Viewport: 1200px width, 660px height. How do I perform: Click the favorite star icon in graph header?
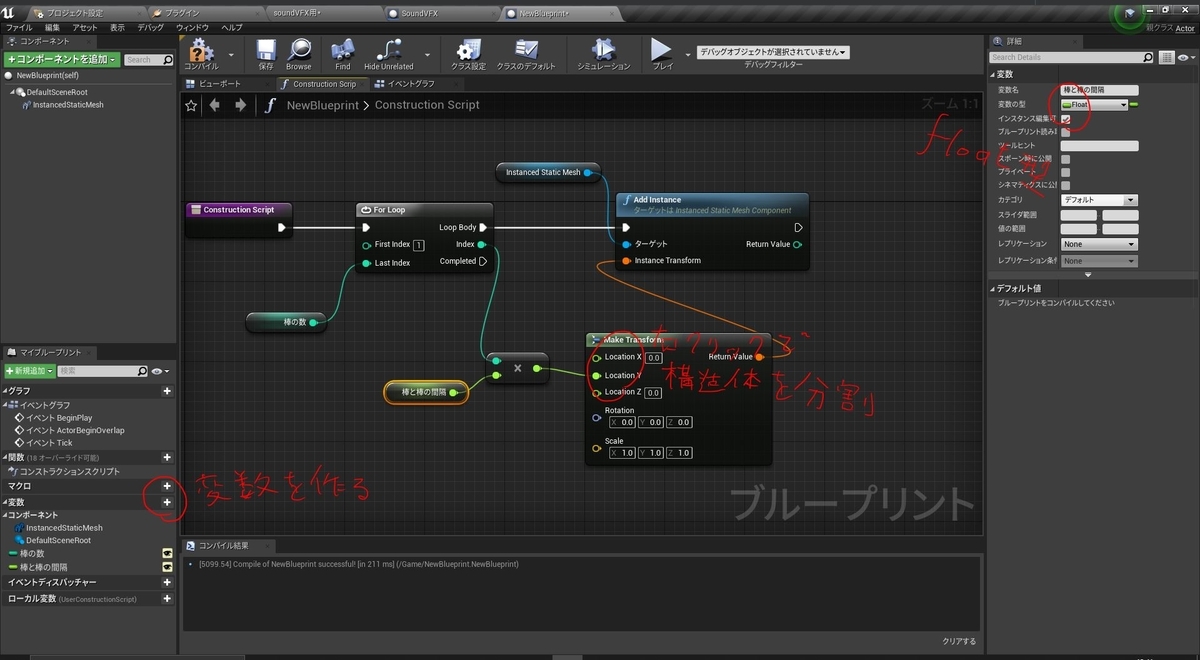[x=192, y=105]
